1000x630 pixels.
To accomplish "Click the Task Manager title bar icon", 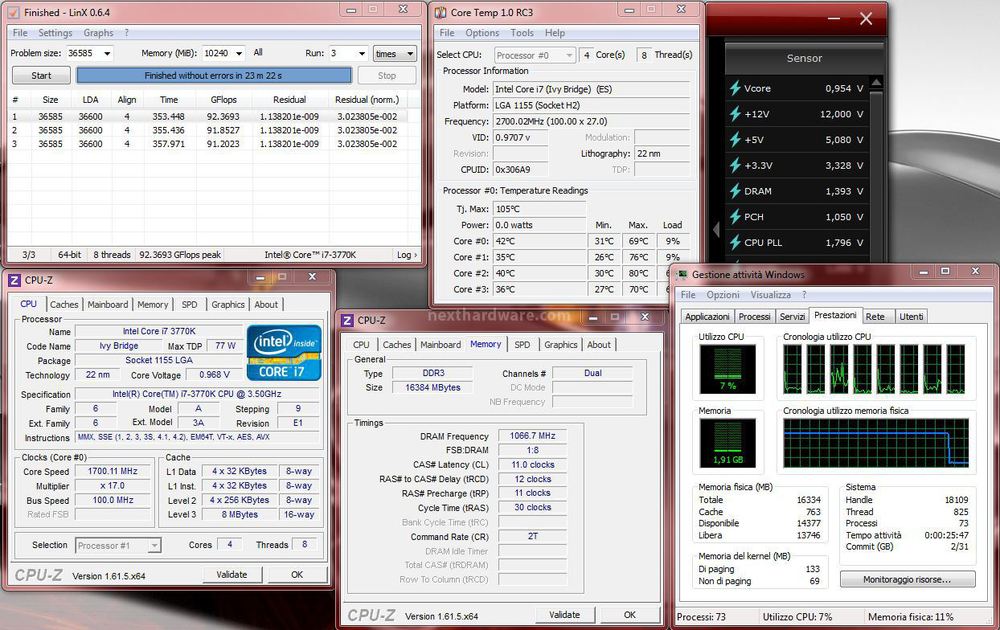I will click(682, 275).
